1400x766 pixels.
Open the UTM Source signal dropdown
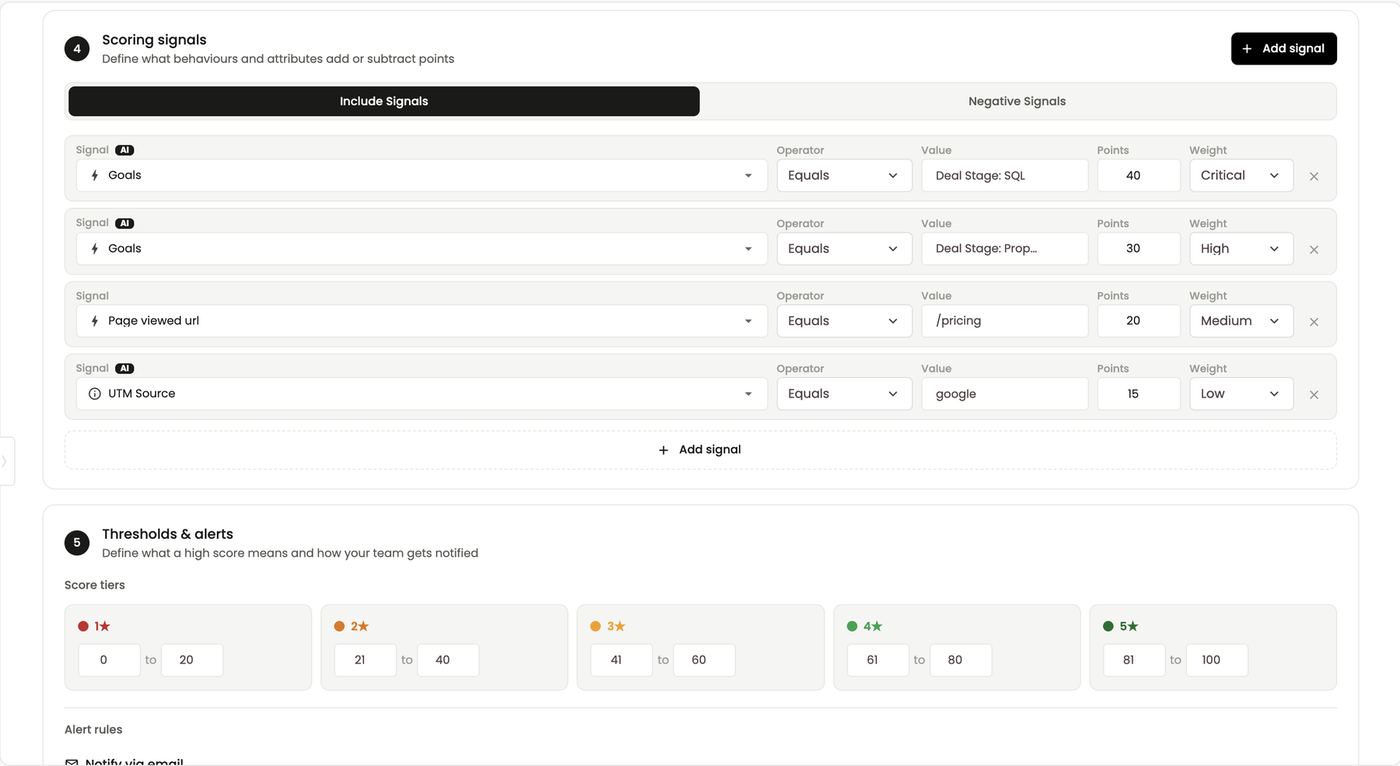[422, 394]
